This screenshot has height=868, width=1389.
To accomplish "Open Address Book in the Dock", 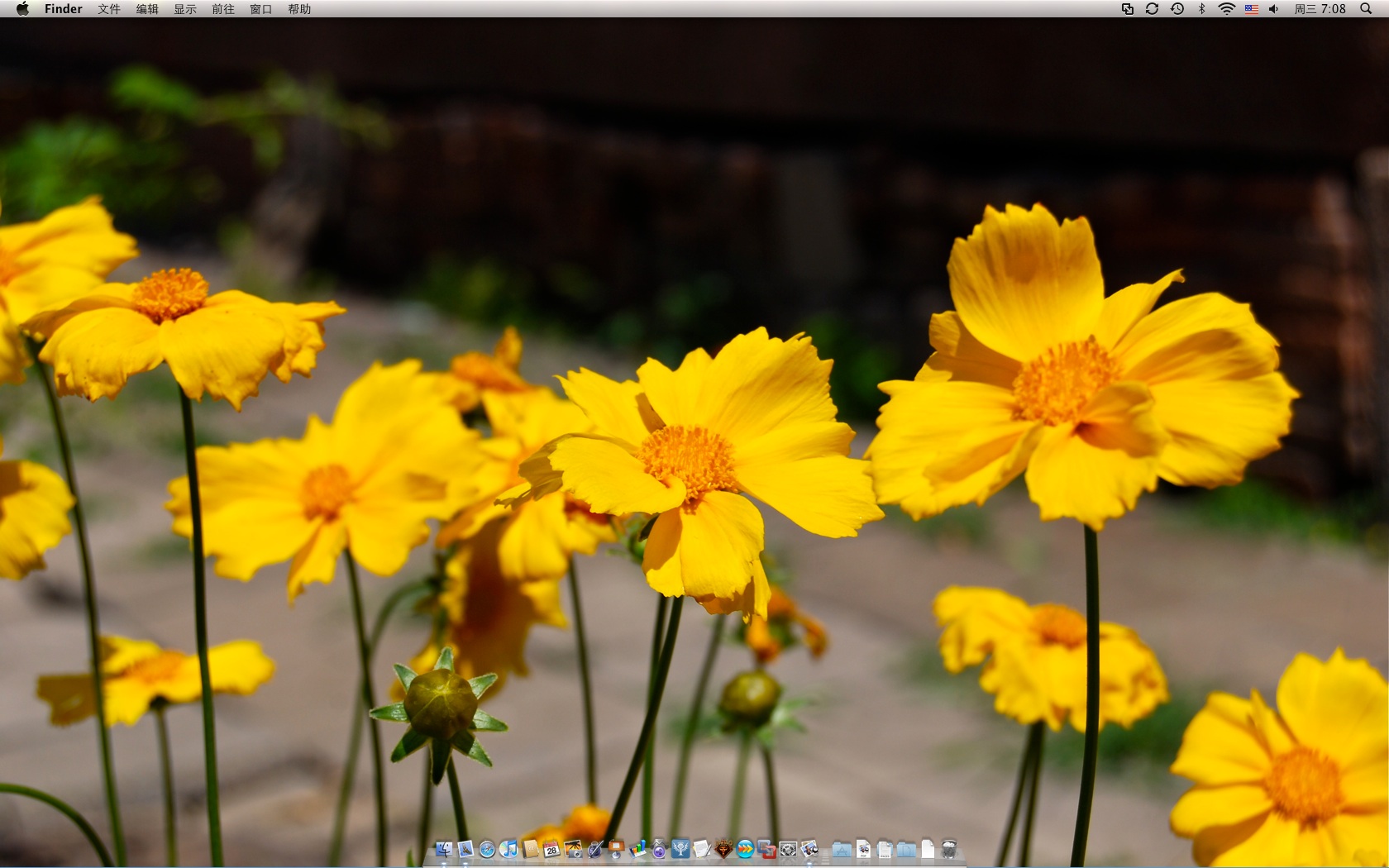I will [530, 849].
